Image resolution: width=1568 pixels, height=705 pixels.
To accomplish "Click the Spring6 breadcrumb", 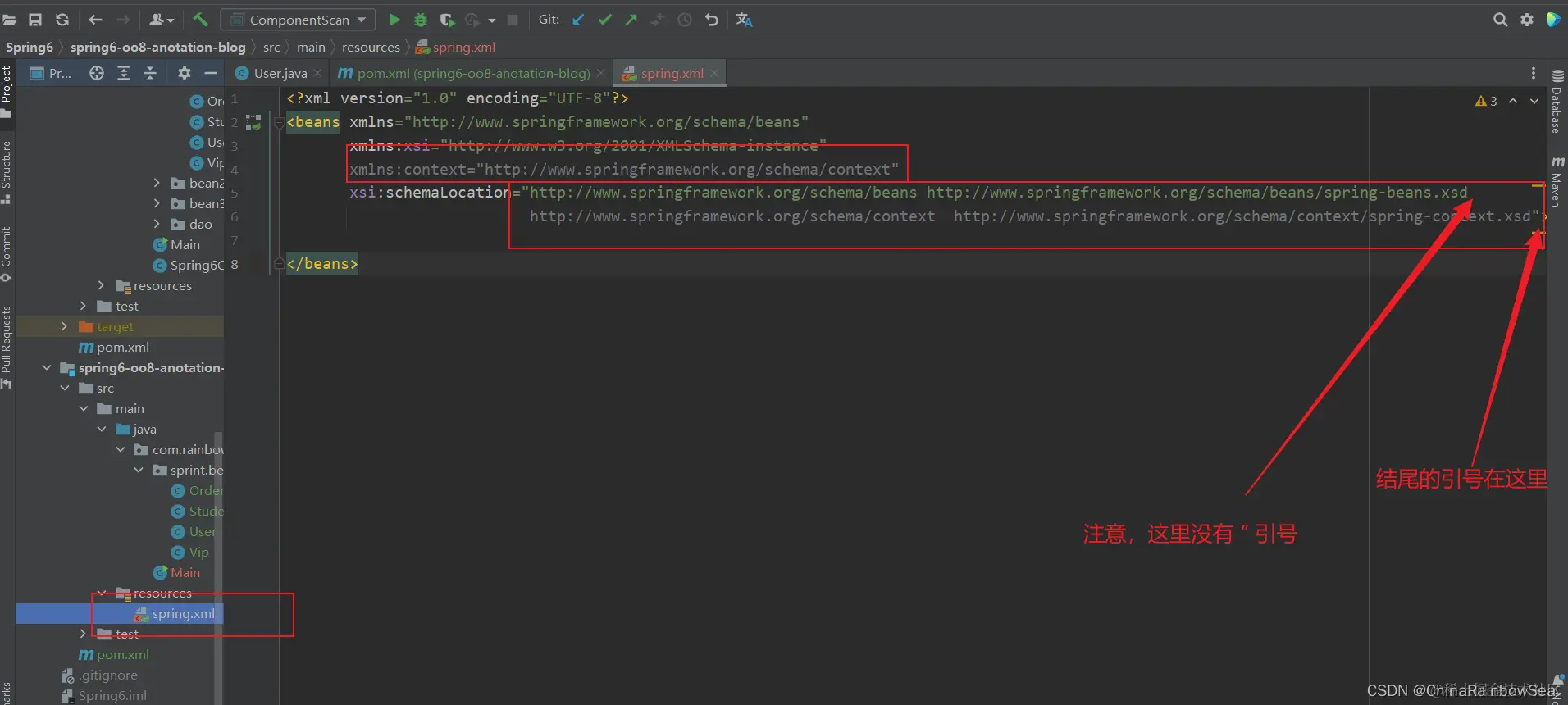I will 30,47.
